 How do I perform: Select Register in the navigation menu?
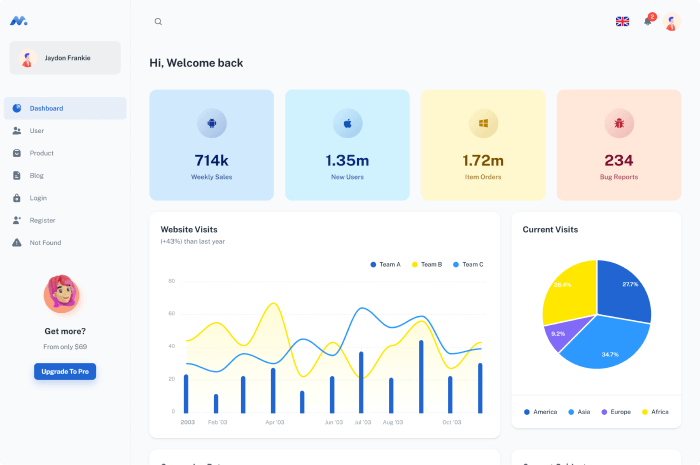coord(65,220)
